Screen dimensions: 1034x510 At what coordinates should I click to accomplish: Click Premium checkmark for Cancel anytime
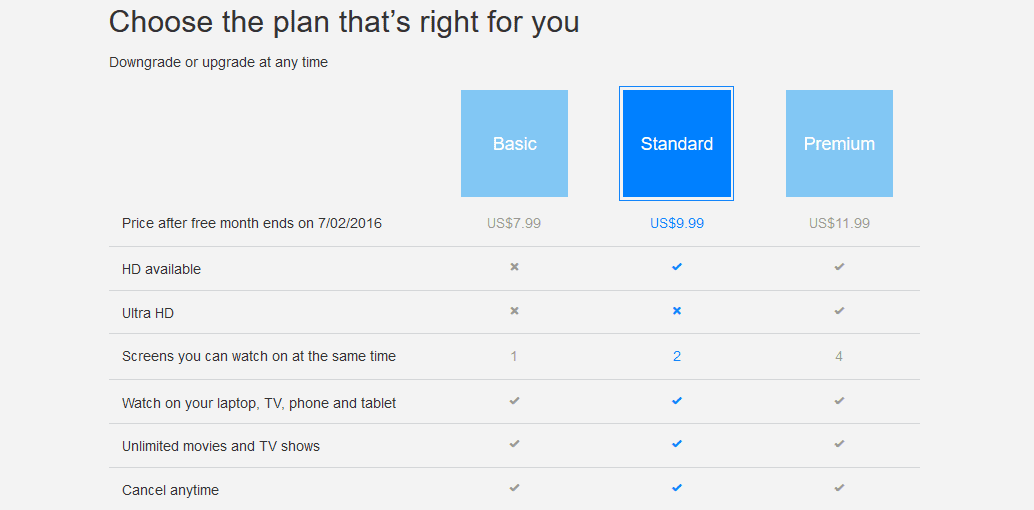click(x=839, y=488)
